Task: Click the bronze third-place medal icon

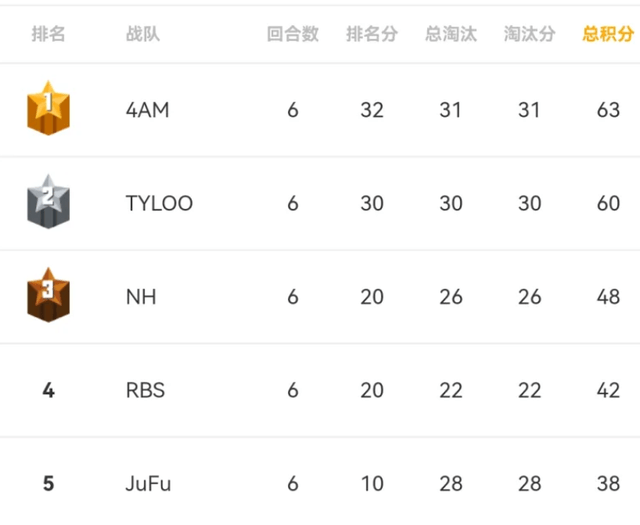Action: pos(48,295)
